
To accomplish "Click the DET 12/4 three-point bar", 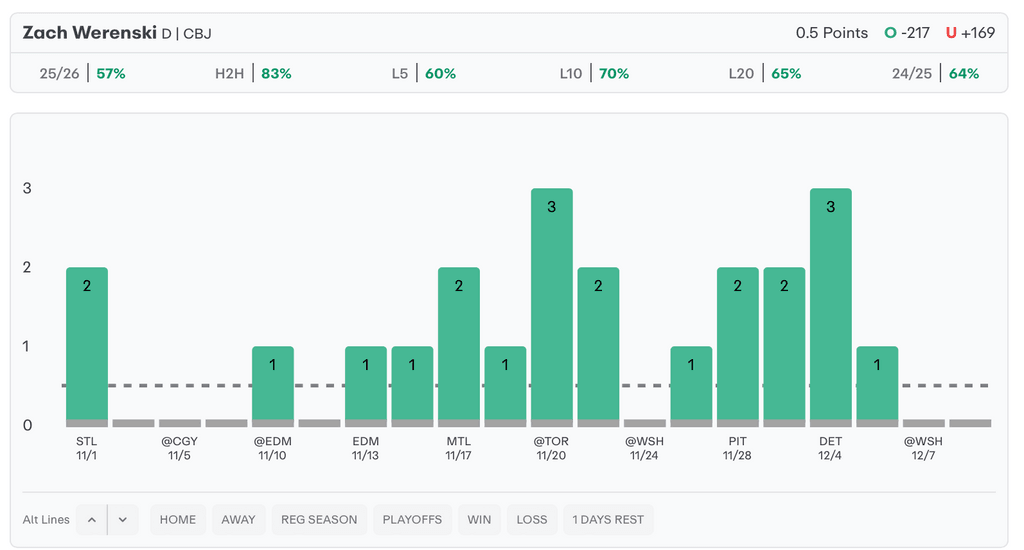I will point(831,305).
